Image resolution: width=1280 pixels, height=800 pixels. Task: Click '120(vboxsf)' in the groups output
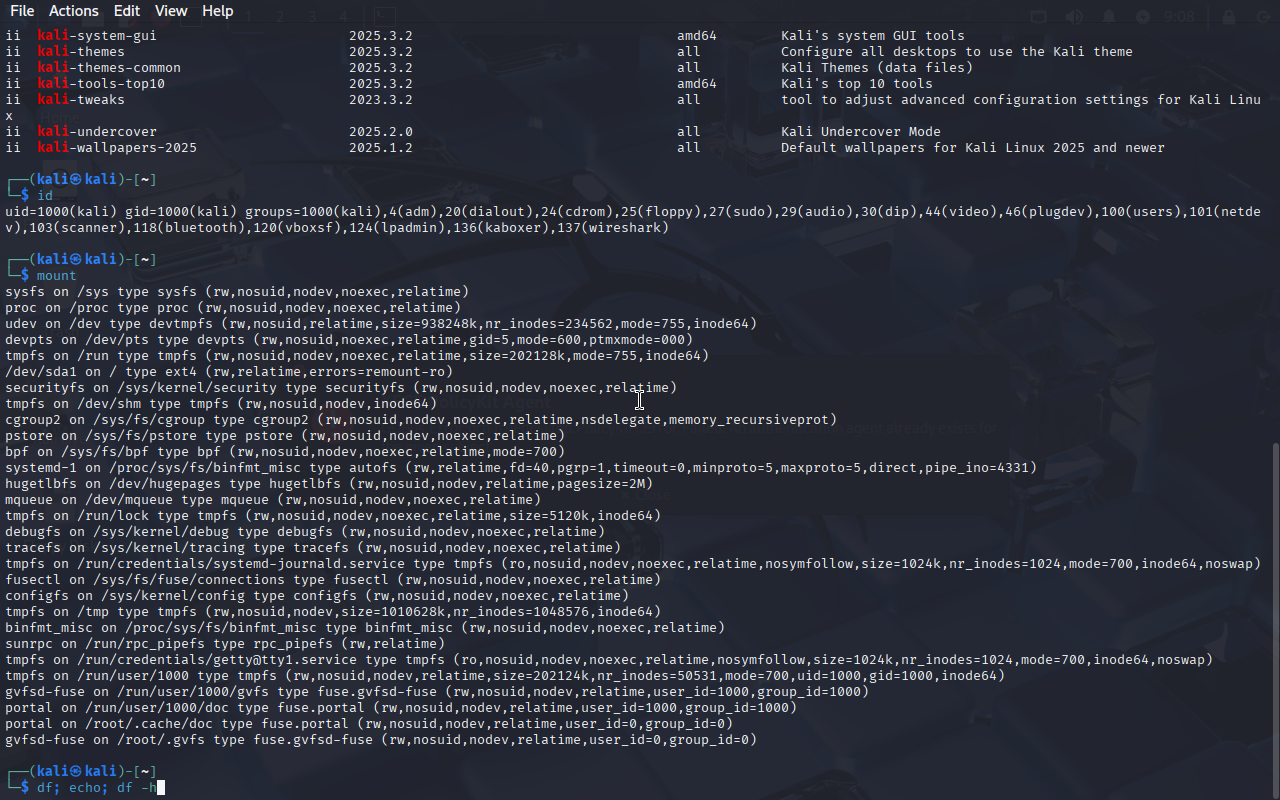click(301, 227)
